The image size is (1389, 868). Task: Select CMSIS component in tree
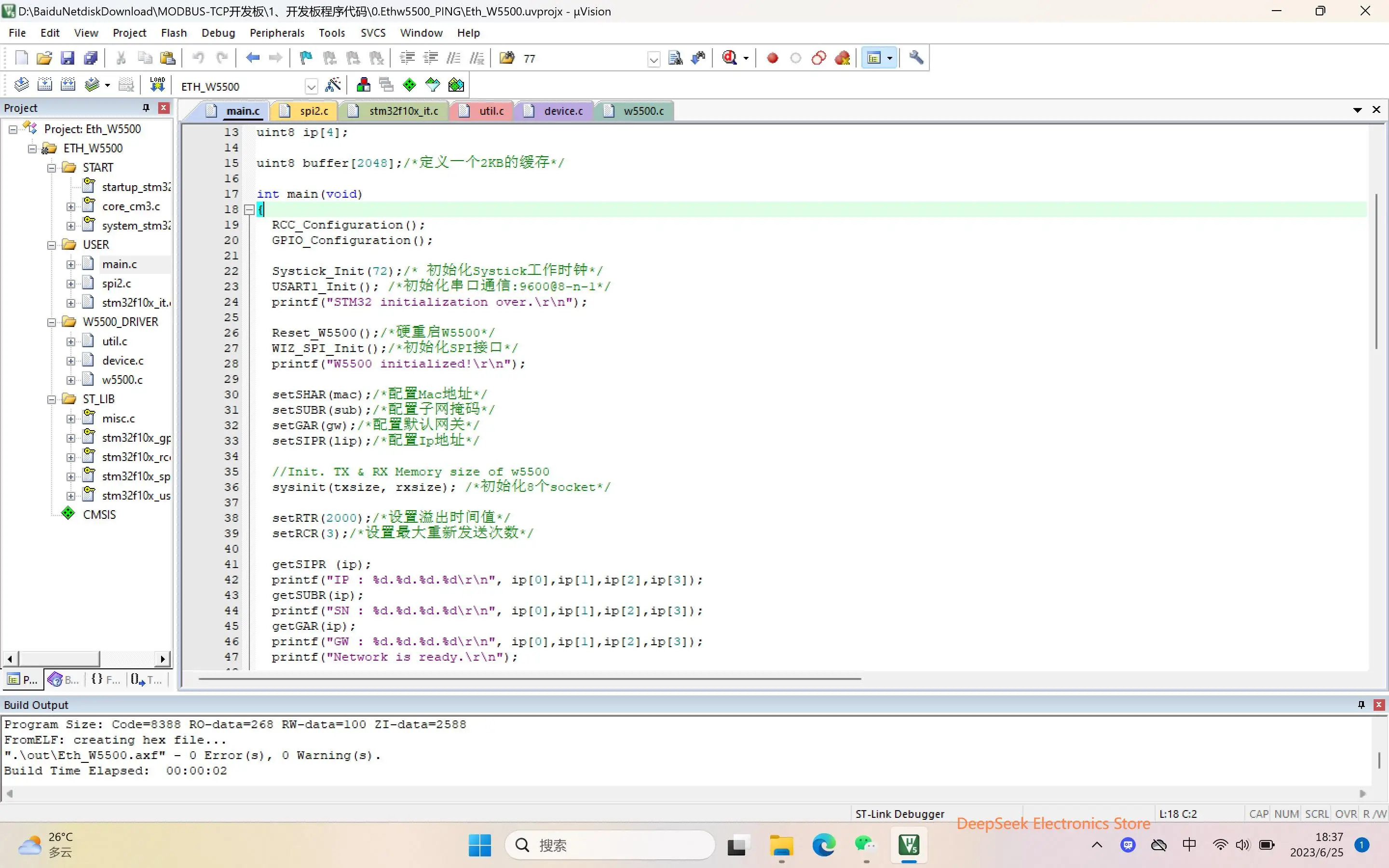[99, 515]
